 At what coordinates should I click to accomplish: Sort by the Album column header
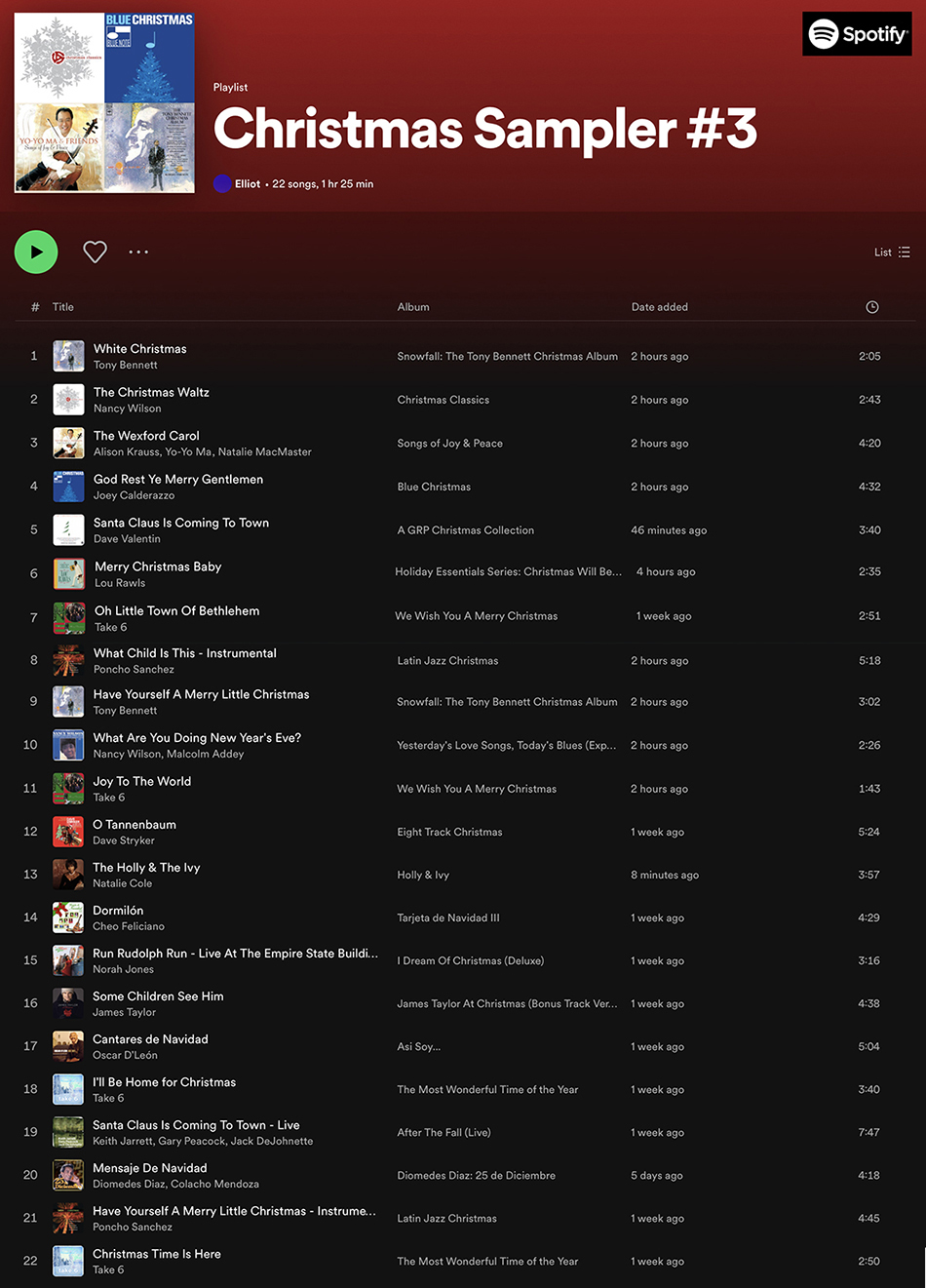coord(413,307)
